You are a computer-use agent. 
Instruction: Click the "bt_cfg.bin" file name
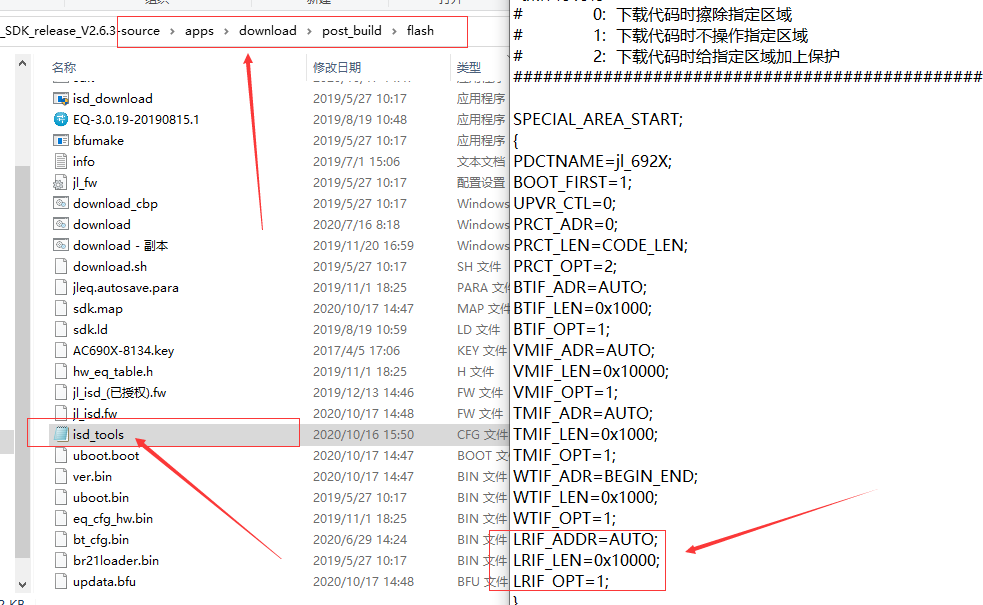[101, 539]
